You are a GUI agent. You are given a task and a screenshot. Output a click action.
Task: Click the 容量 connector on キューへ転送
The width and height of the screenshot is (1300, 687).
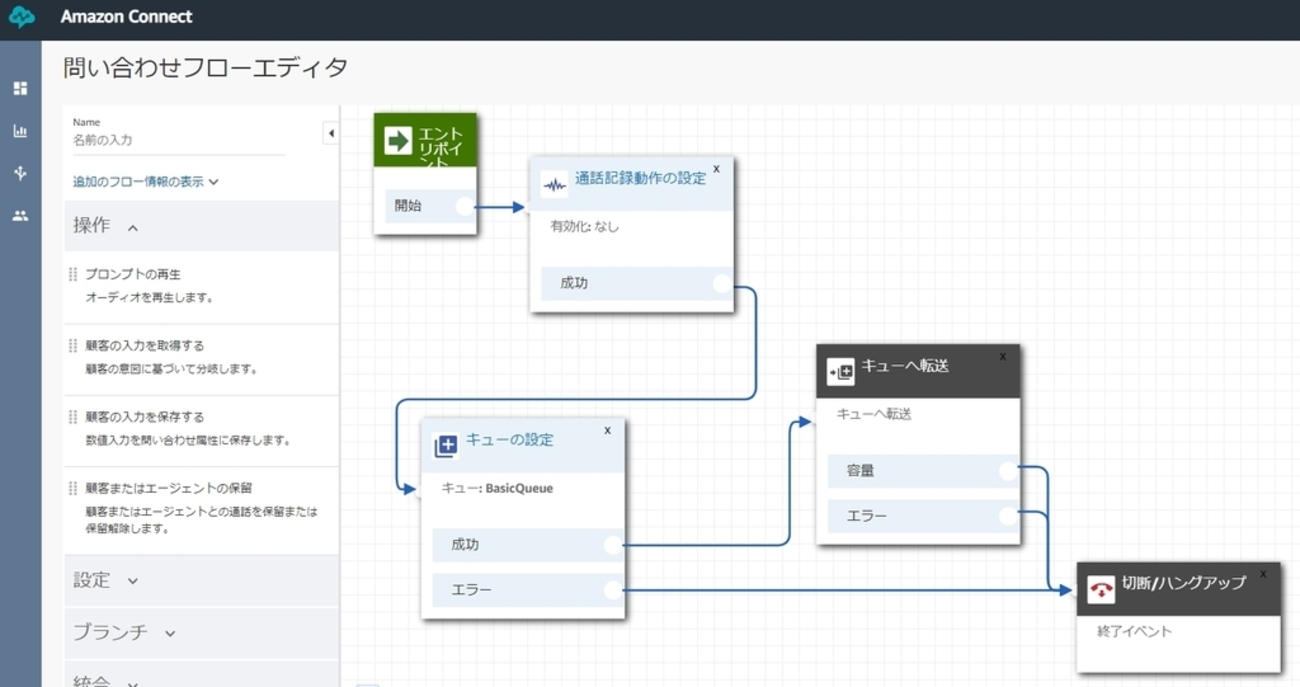pos(1009,471)
